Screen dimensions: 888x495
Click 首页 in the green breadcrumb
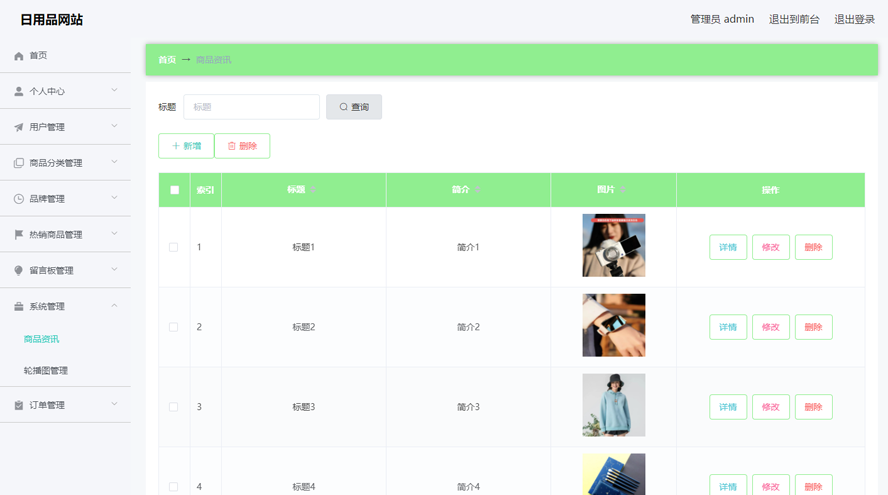(167, 59)
